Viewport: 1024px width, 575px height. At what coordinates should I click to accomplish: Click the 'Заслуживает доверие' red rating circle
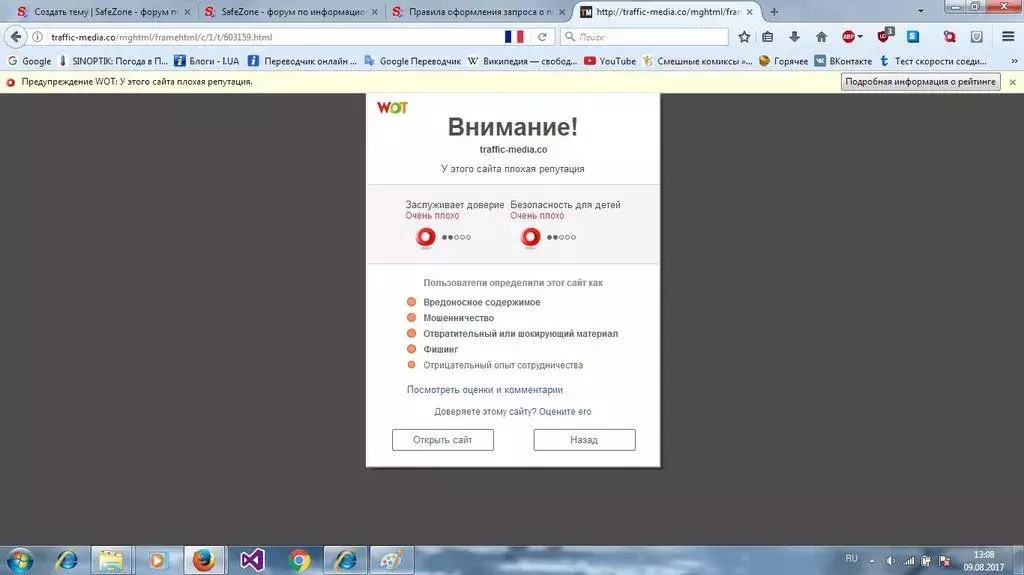tap(426, 237)
